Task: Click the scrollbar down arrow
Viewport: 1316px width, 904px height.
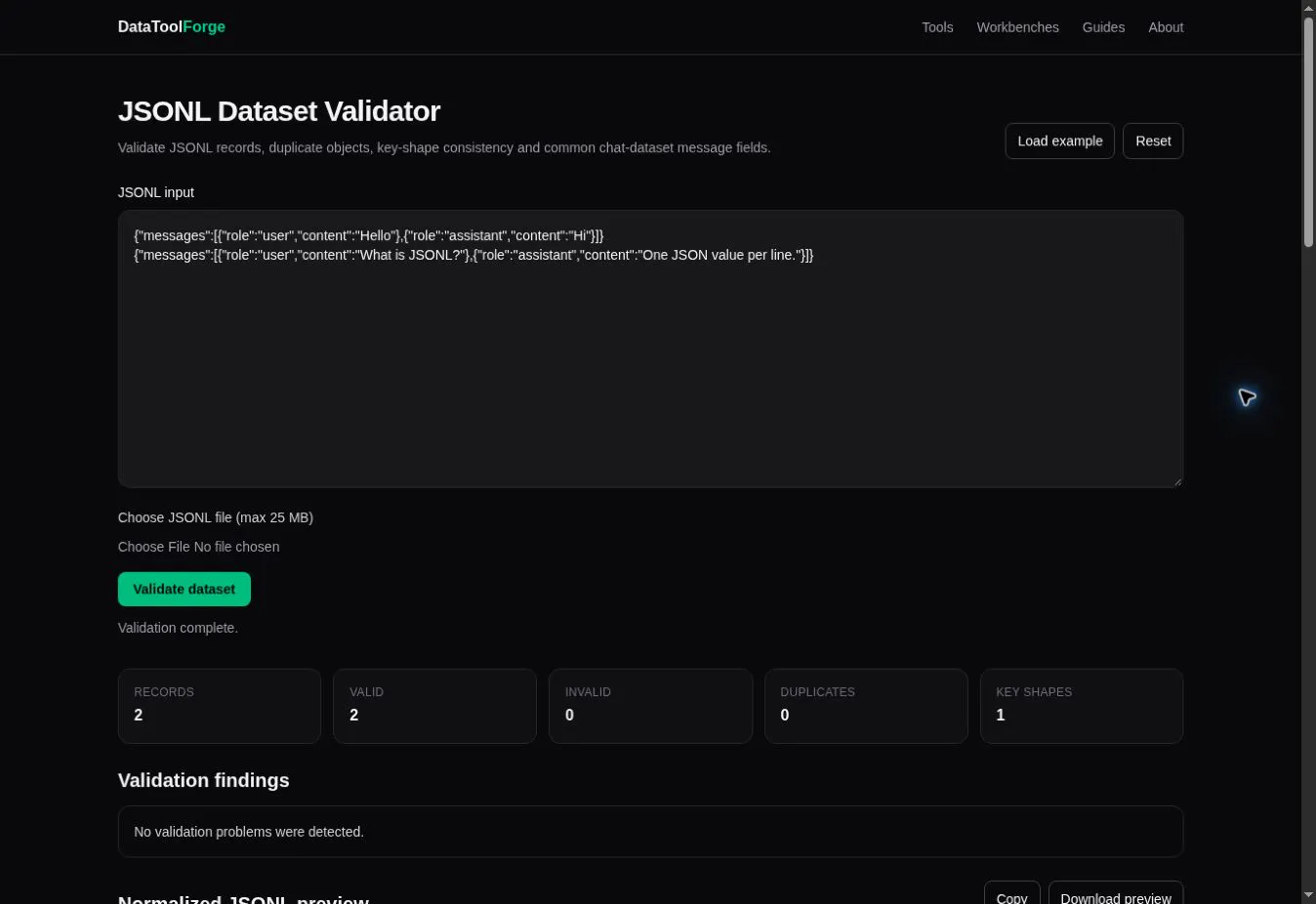Action: [x=1308, y=894]
